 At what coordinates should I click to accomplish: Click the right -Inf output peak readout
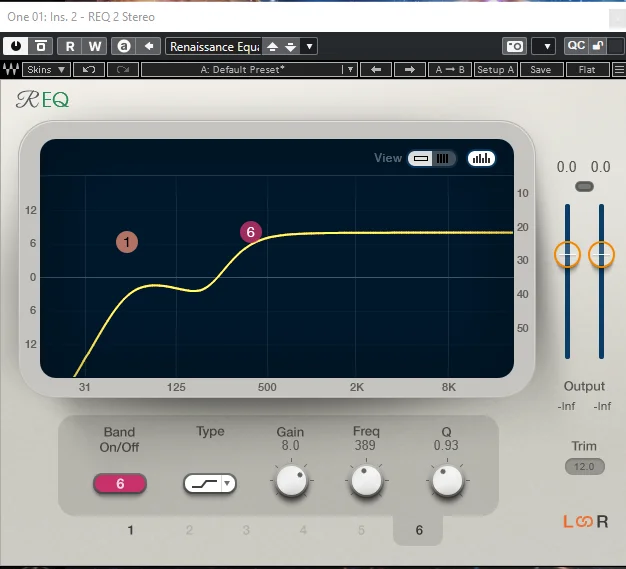[x=602, y=406]
